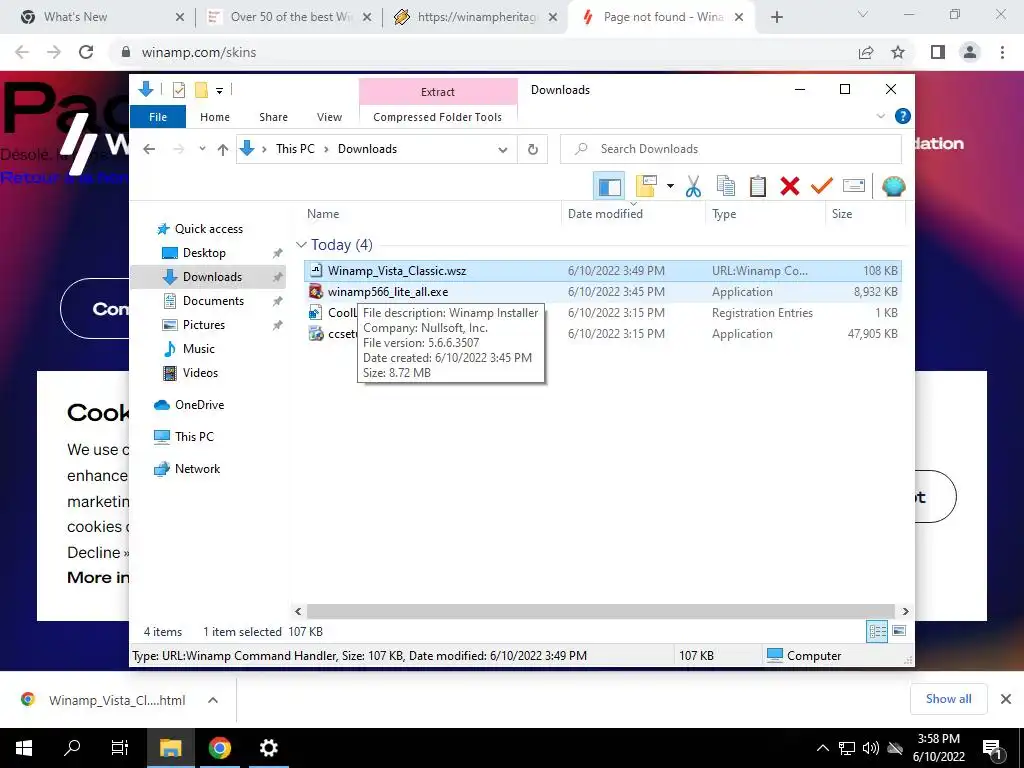Go back in Explorer navigation

pyautogui.click(x=149, y=150)
